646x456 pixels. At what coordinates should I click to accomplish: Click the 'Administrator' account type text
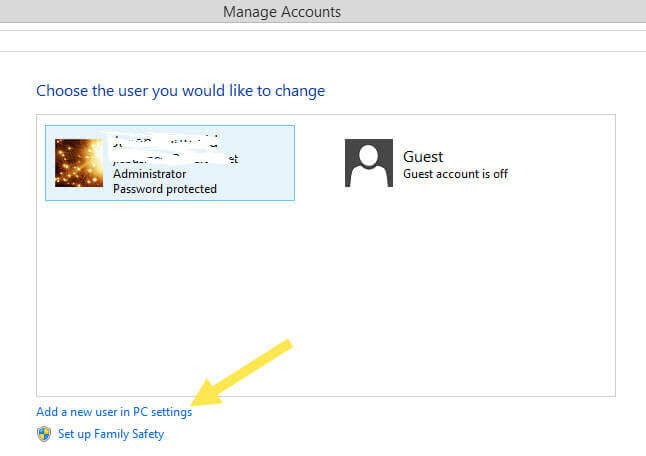(x=149, y=174)
